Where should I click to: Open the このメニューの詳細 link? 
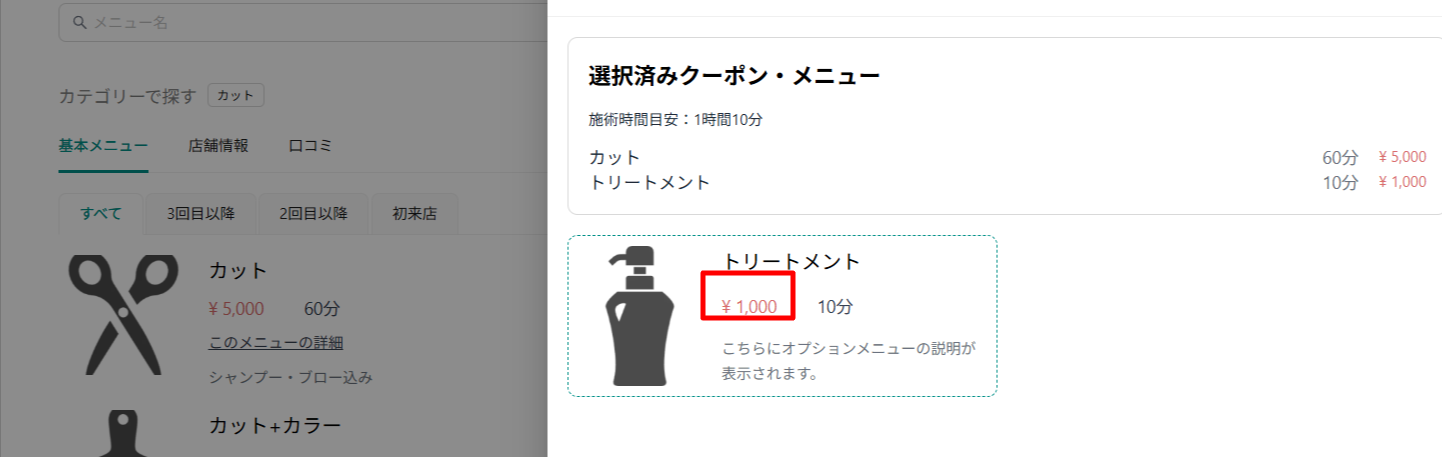[x=276, y=343]
